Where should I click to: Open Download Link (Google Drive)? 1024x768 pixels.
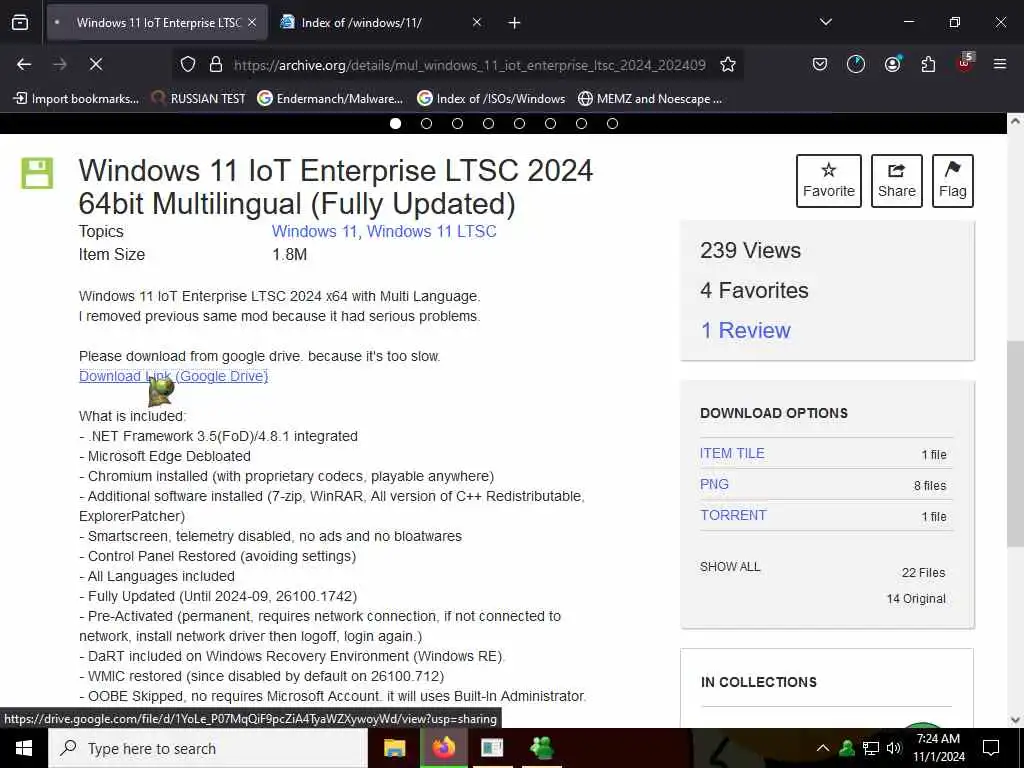(x=174, y=376)
